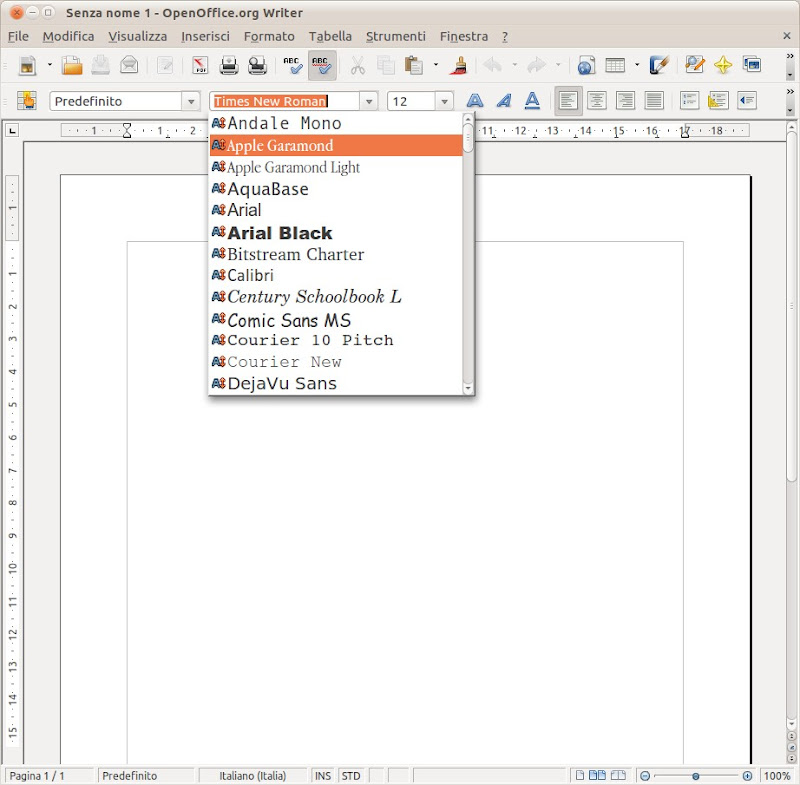Open the Strumenti menu
The image size is (800, 785).
(x=395, y=36)
